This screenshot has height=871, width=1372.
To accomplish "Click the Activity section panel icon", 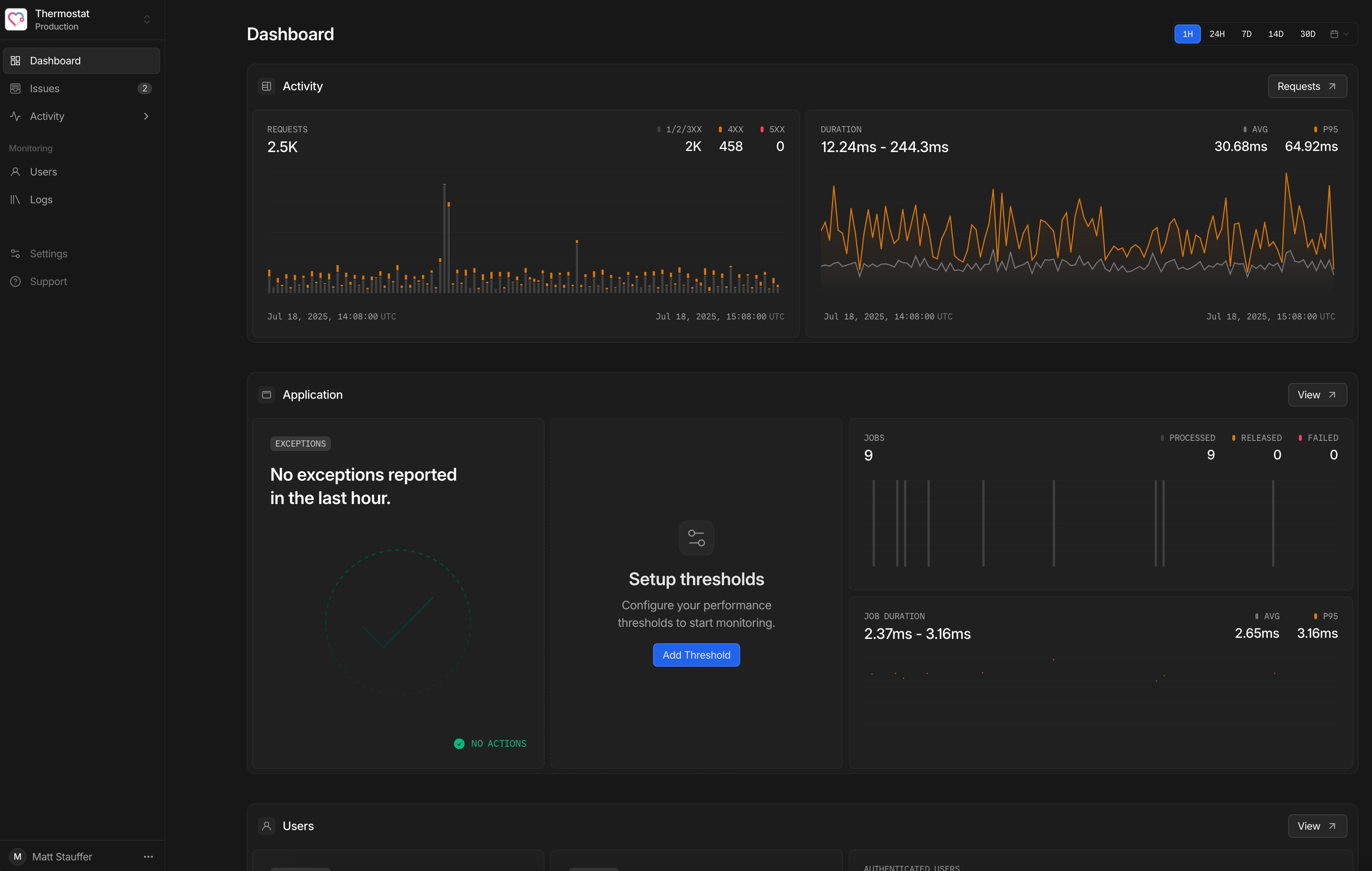I will pos(266,86).
